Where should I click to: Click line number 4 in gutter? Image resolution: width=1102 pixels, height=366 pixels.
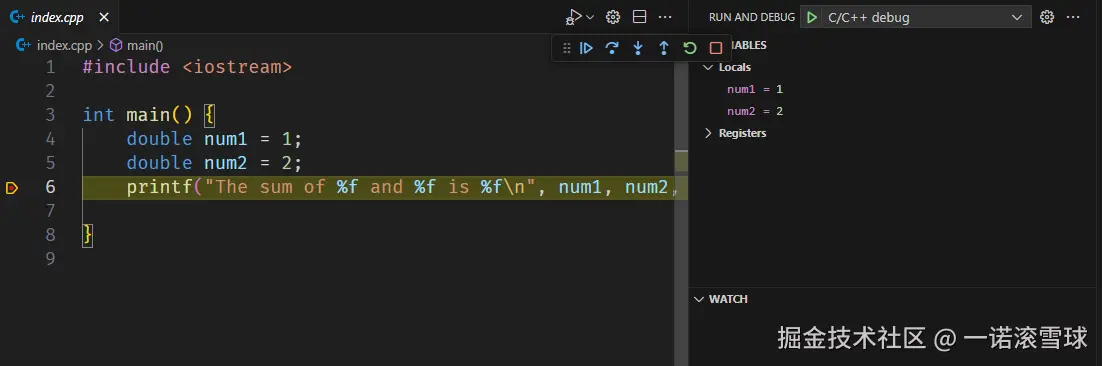coord(50,139)
